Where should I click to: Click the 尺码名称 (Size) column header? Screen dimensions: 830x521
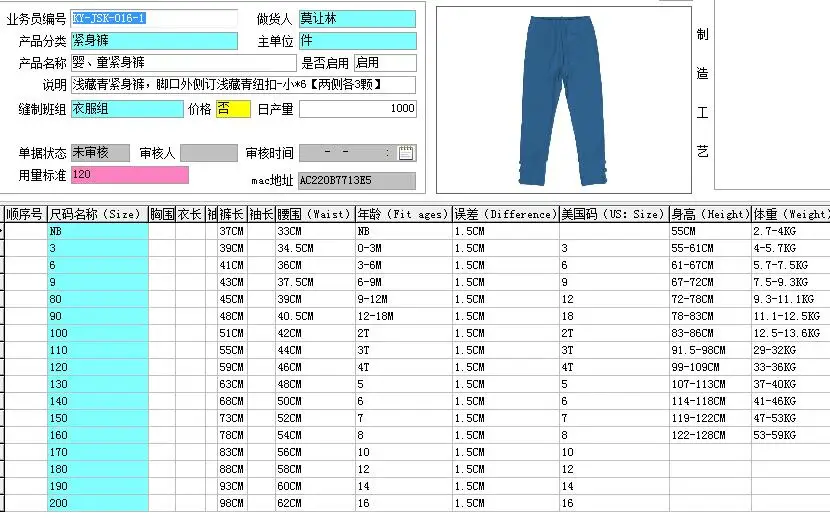tap(97, 214)
